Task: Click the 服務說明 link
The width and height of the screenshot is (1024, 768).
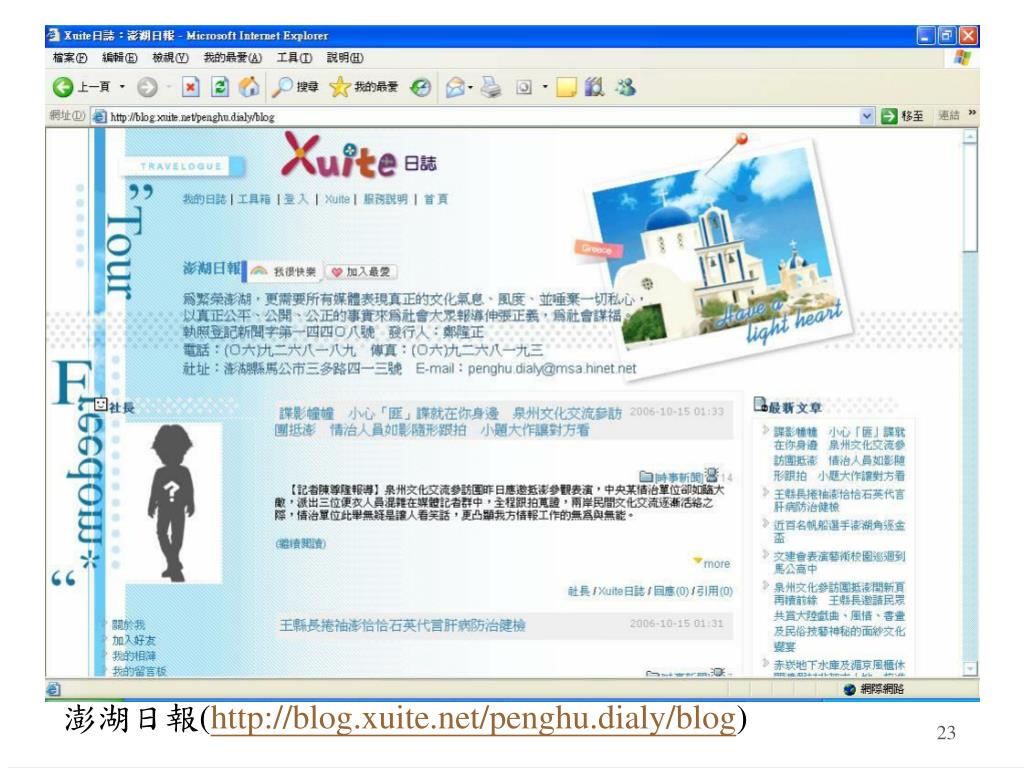Action: (385, 199)
